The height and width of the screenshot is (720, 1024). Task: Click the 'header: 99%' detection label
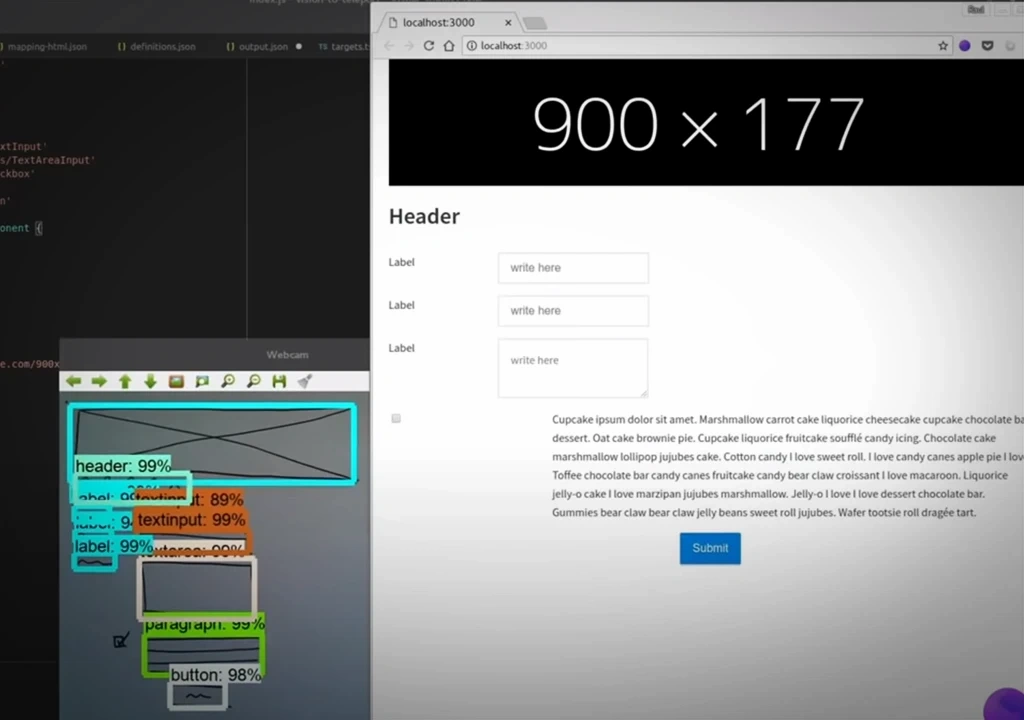click(123, 466)
